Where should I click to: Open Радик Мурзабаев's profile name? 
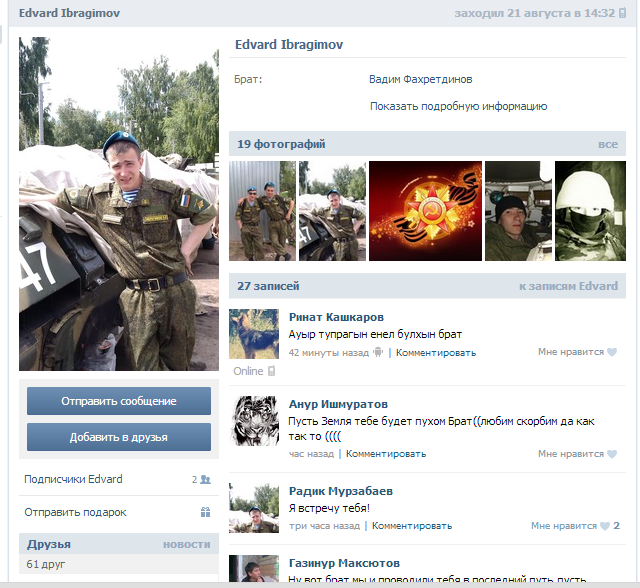click(341, 491)
